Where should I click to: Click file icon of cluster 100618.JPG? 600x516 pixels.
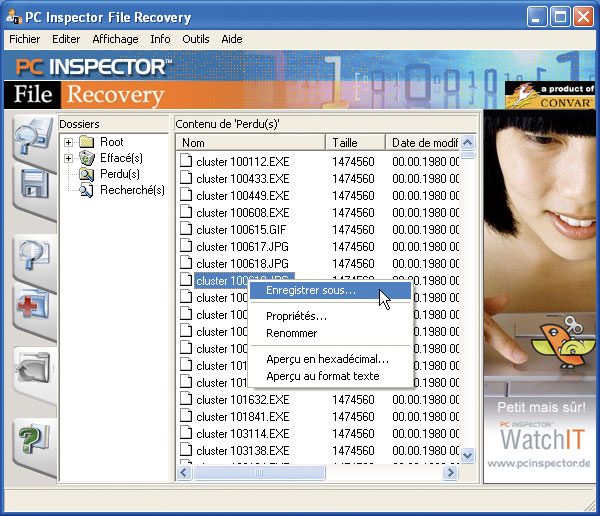click(186, 262)
